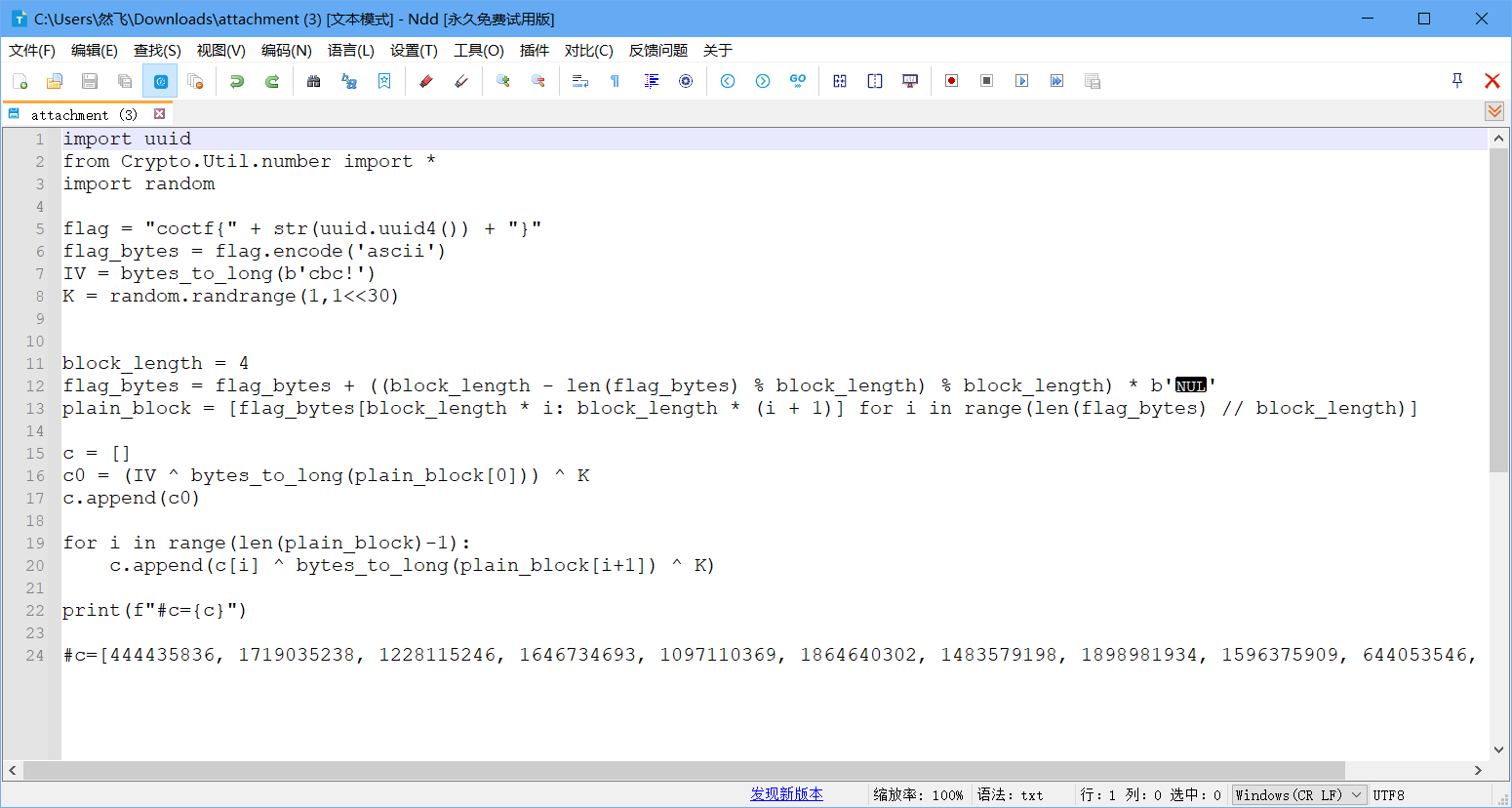The image size is (1512, 808).
Task: Zoom in with the magnifier plus icon
Action: point(503,81)
